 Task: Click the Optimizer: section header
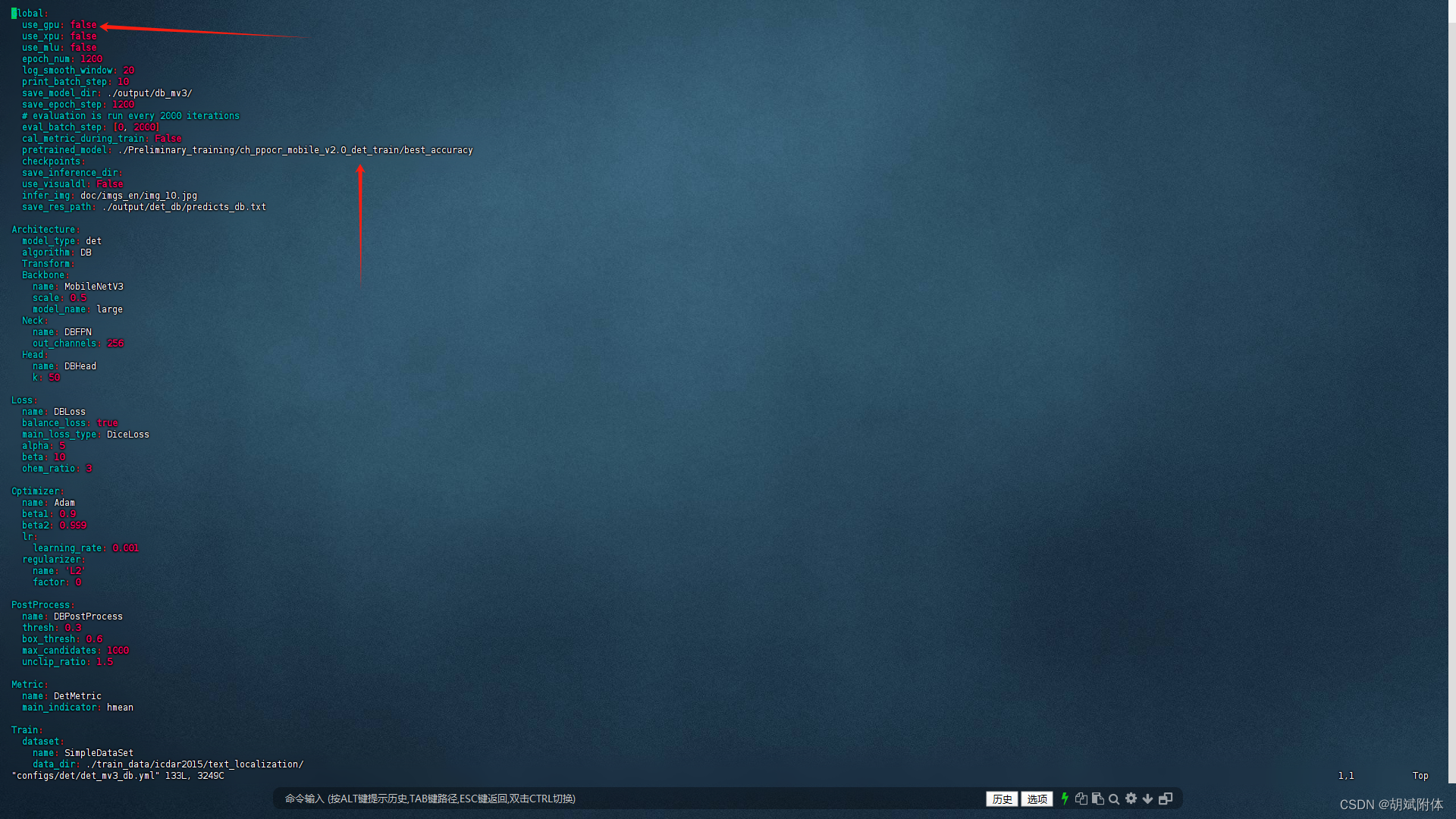click(x=38, y=491)
